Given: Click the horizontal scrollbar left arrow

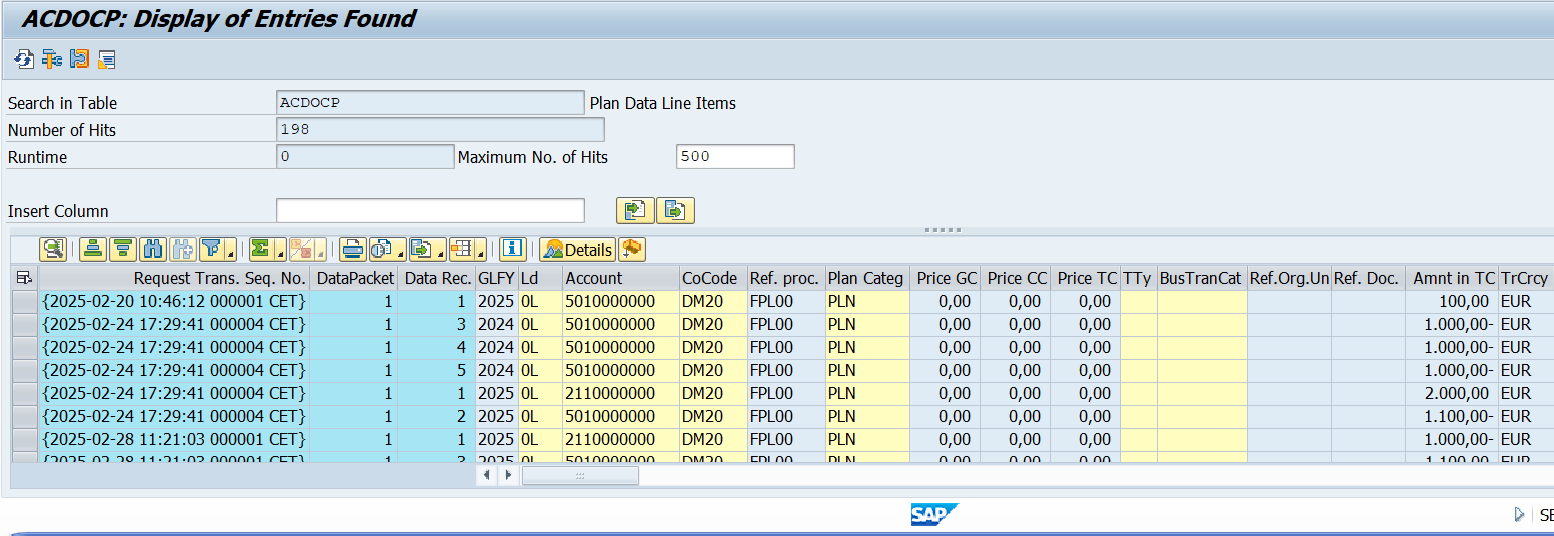Looking at the screenshot, I should [487, 475].
